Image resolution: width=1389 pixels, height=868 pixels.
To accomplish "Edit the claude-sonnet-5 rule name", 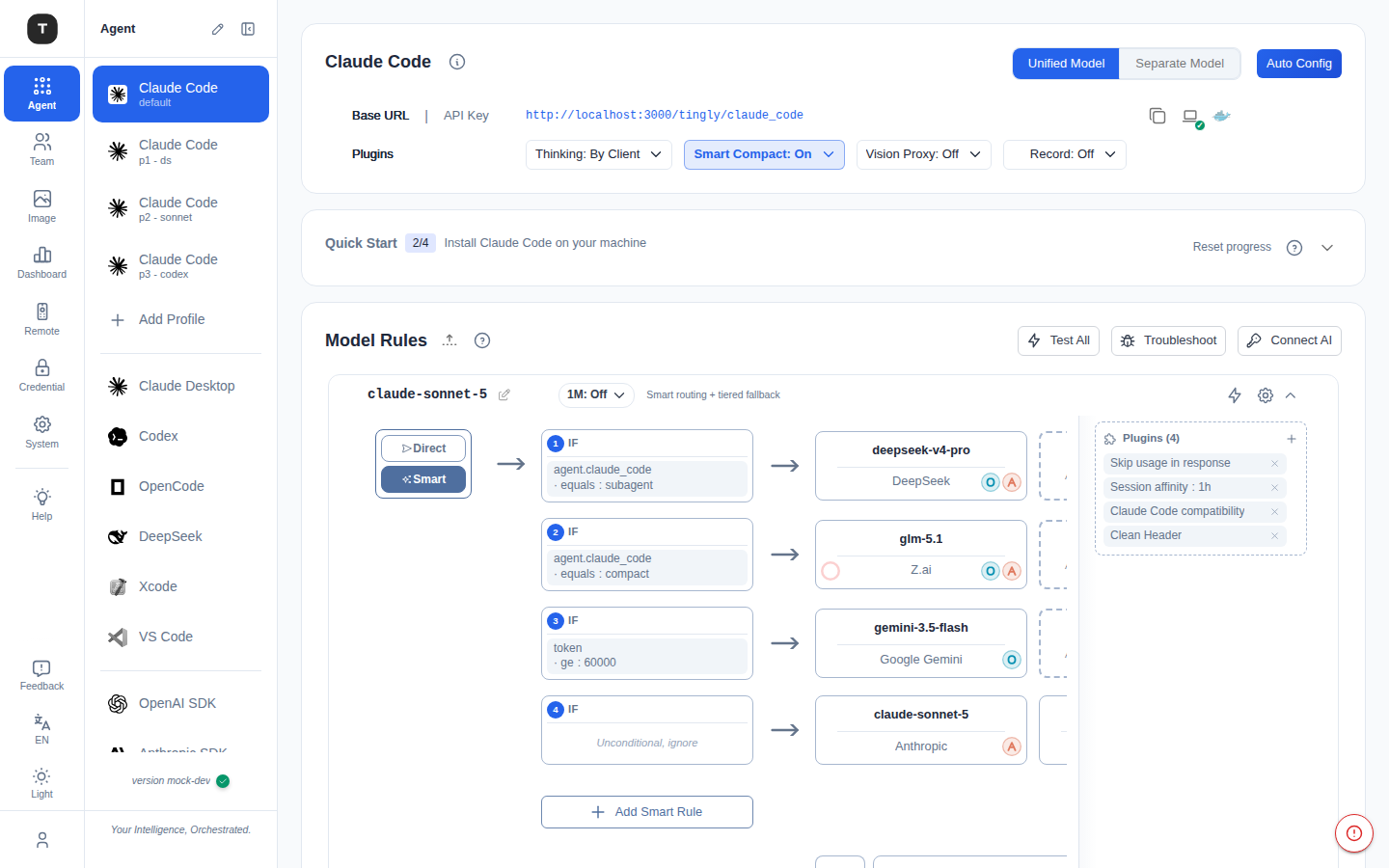I will click(x=504, y=394).
